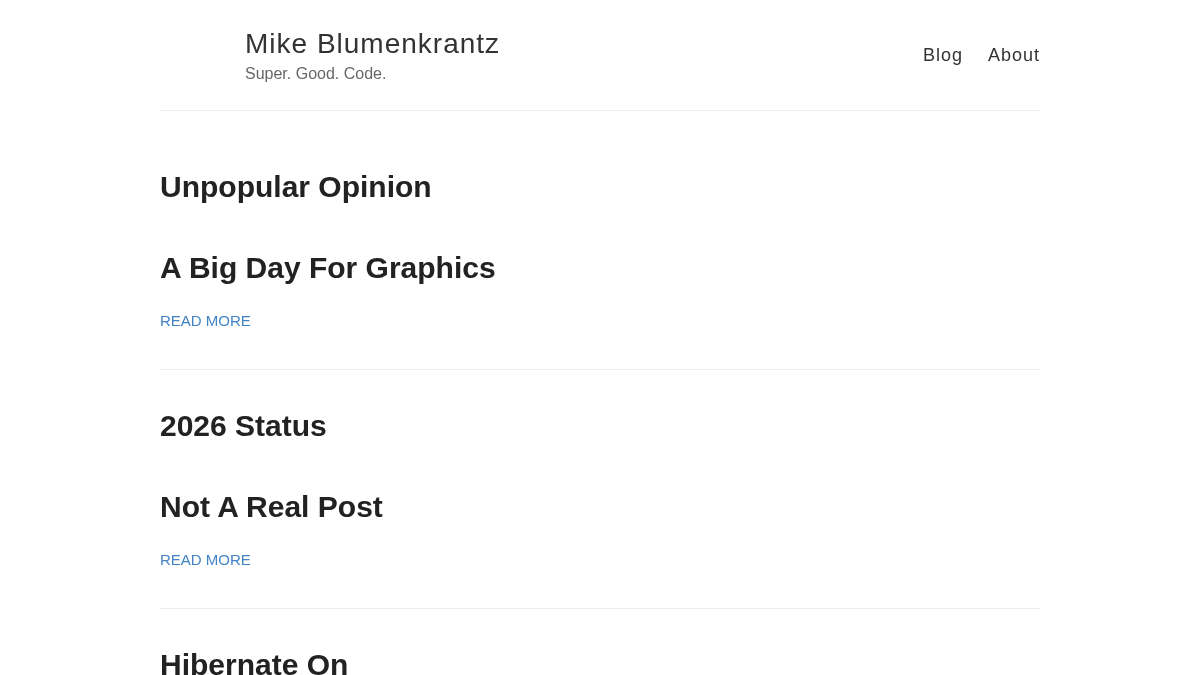The image size is (1200, 675).
Task: Open the Not A Real Post heading
Action: (271, 507)
